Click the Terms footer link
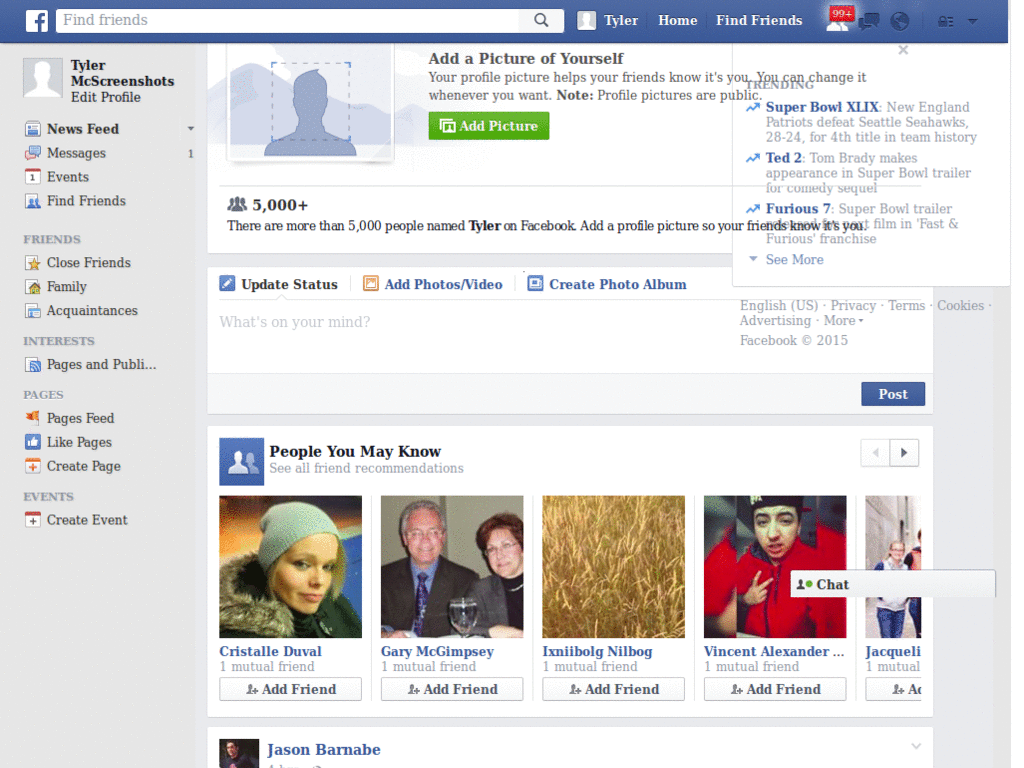 coord(906,306)
